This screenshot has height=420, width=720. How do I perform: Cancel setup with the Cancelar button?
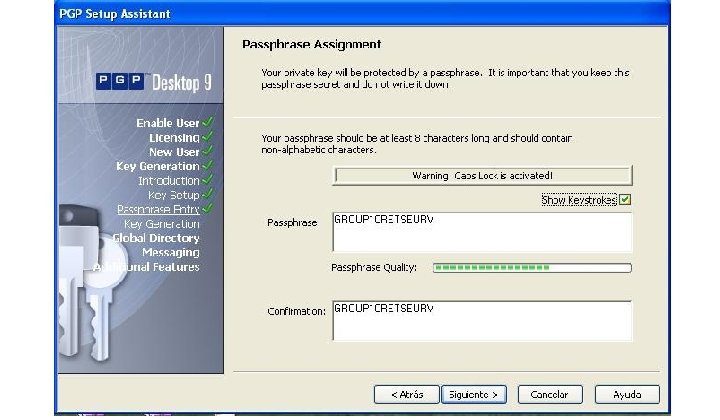[550, 394]
